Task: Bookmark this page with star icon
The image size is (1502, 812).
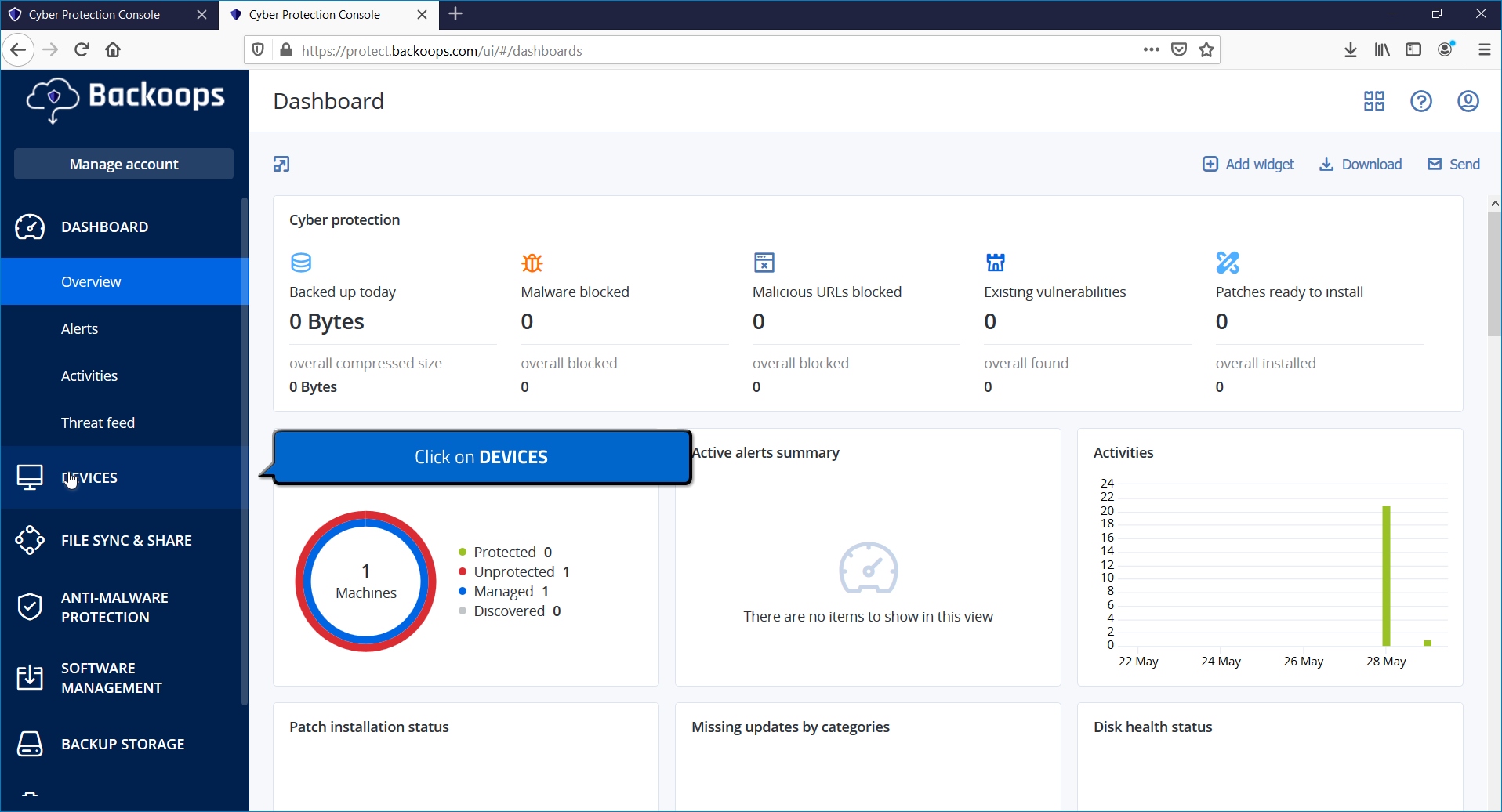Action: (x=1206, y=50)
